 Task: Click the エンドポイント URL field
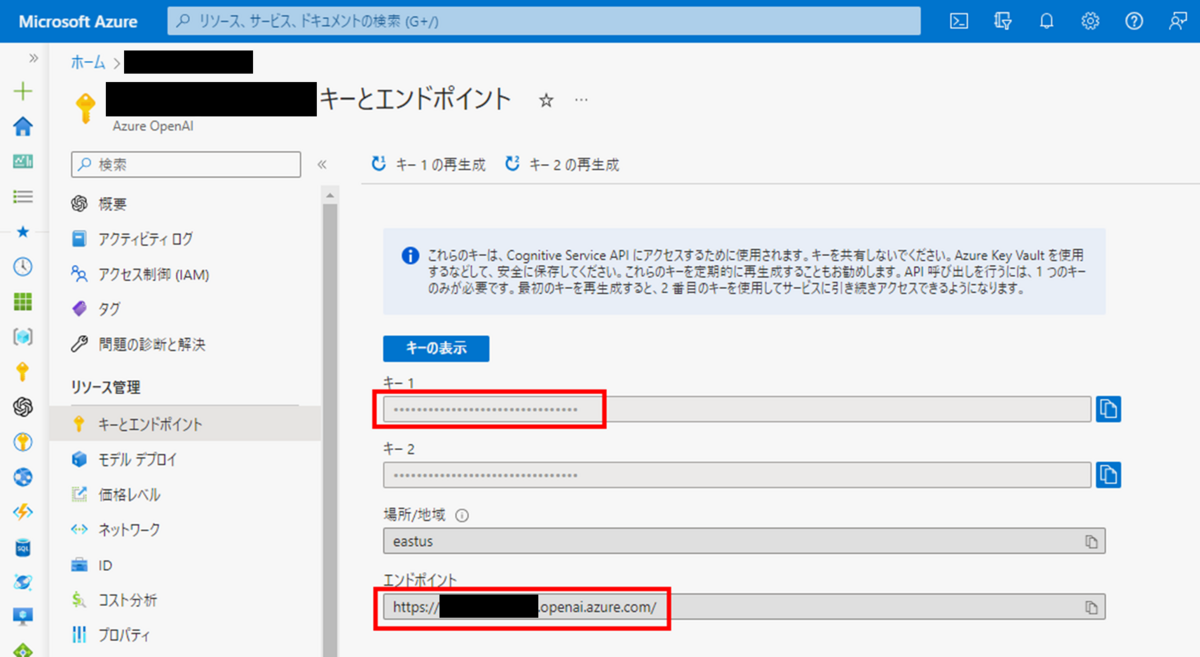[x=744, y=607]
